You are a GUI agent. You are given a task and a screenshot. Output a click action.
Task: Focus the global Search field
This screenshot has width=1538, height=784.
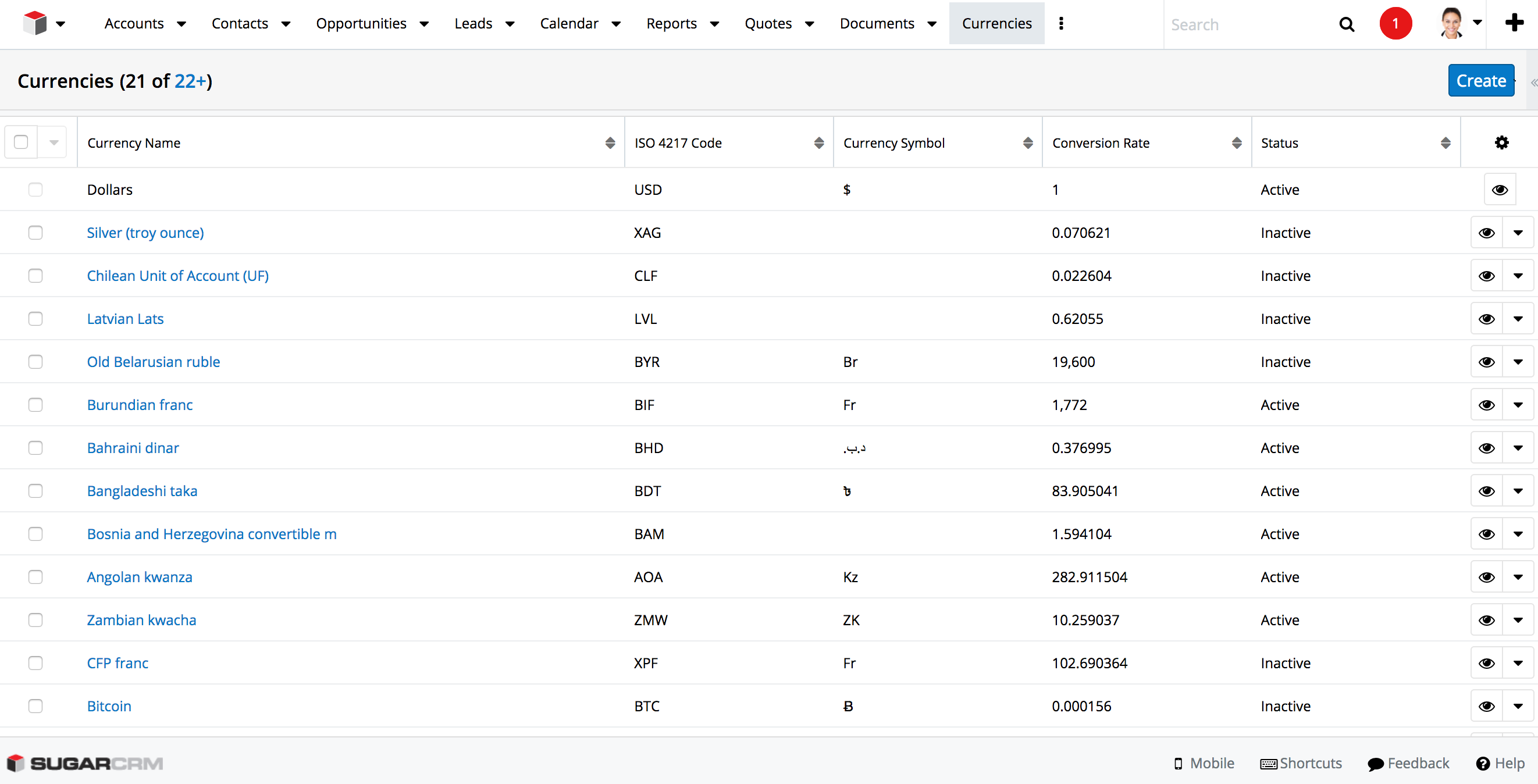(1248, 24)
